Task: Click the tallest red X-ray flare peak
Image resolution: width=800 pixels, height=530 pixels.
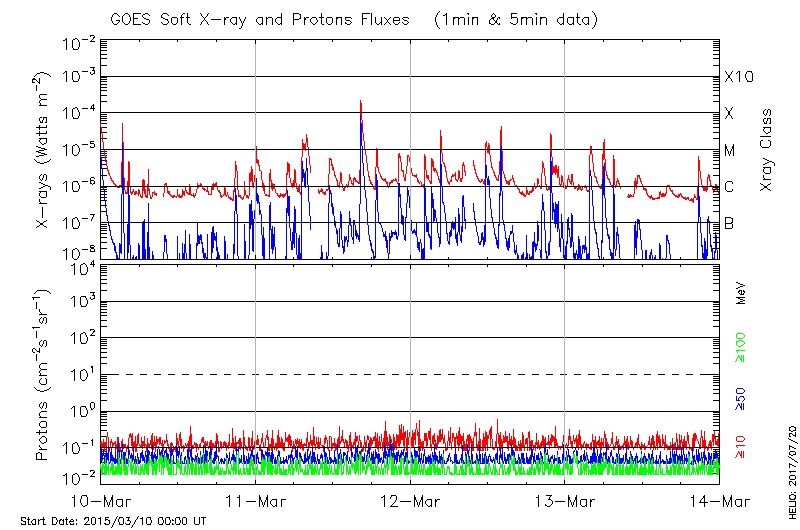Action: [360, 103]
